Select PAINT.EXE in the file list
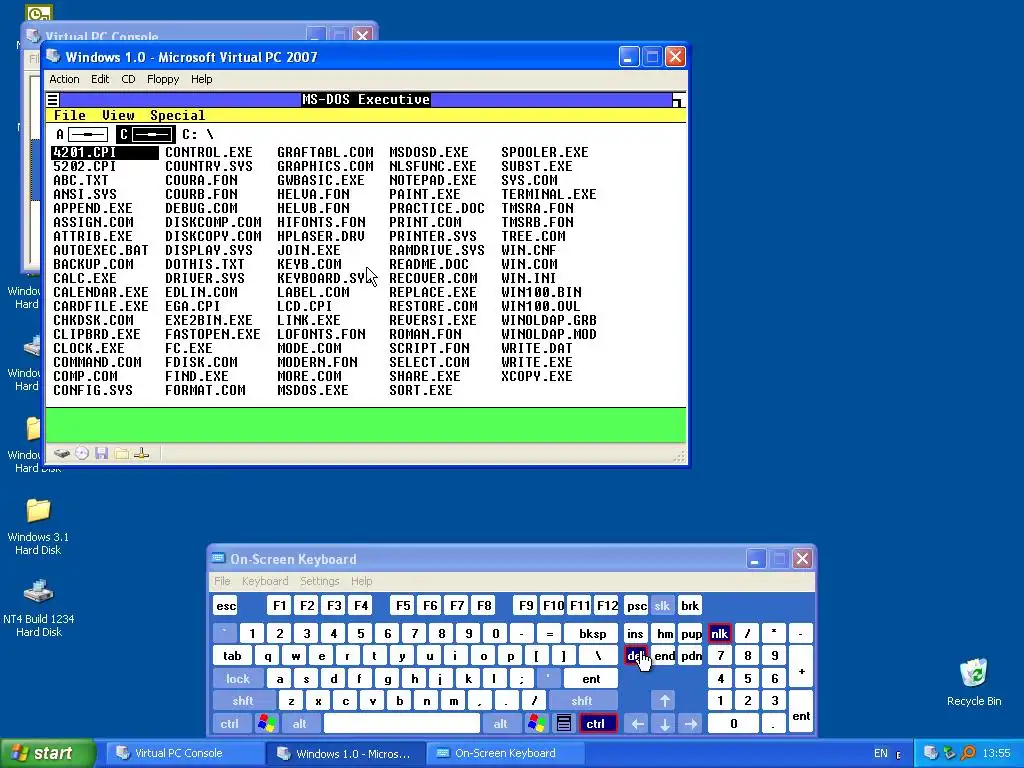Viewport: 1024px width, 768px height. point(425,195)
